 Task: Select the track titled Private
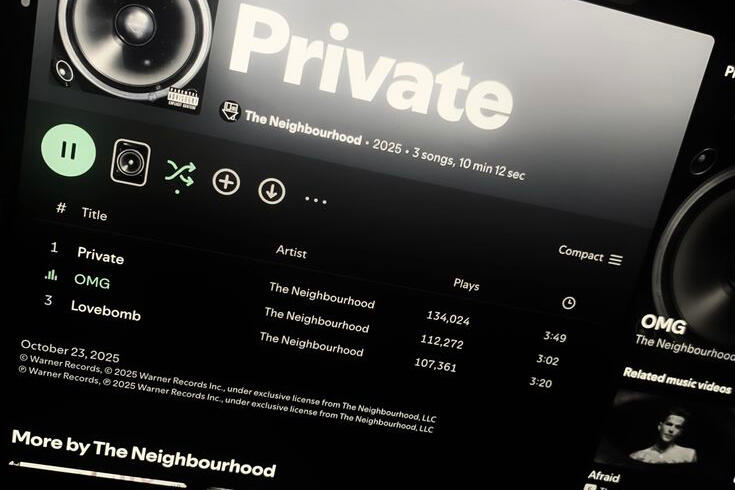(100, 256)
